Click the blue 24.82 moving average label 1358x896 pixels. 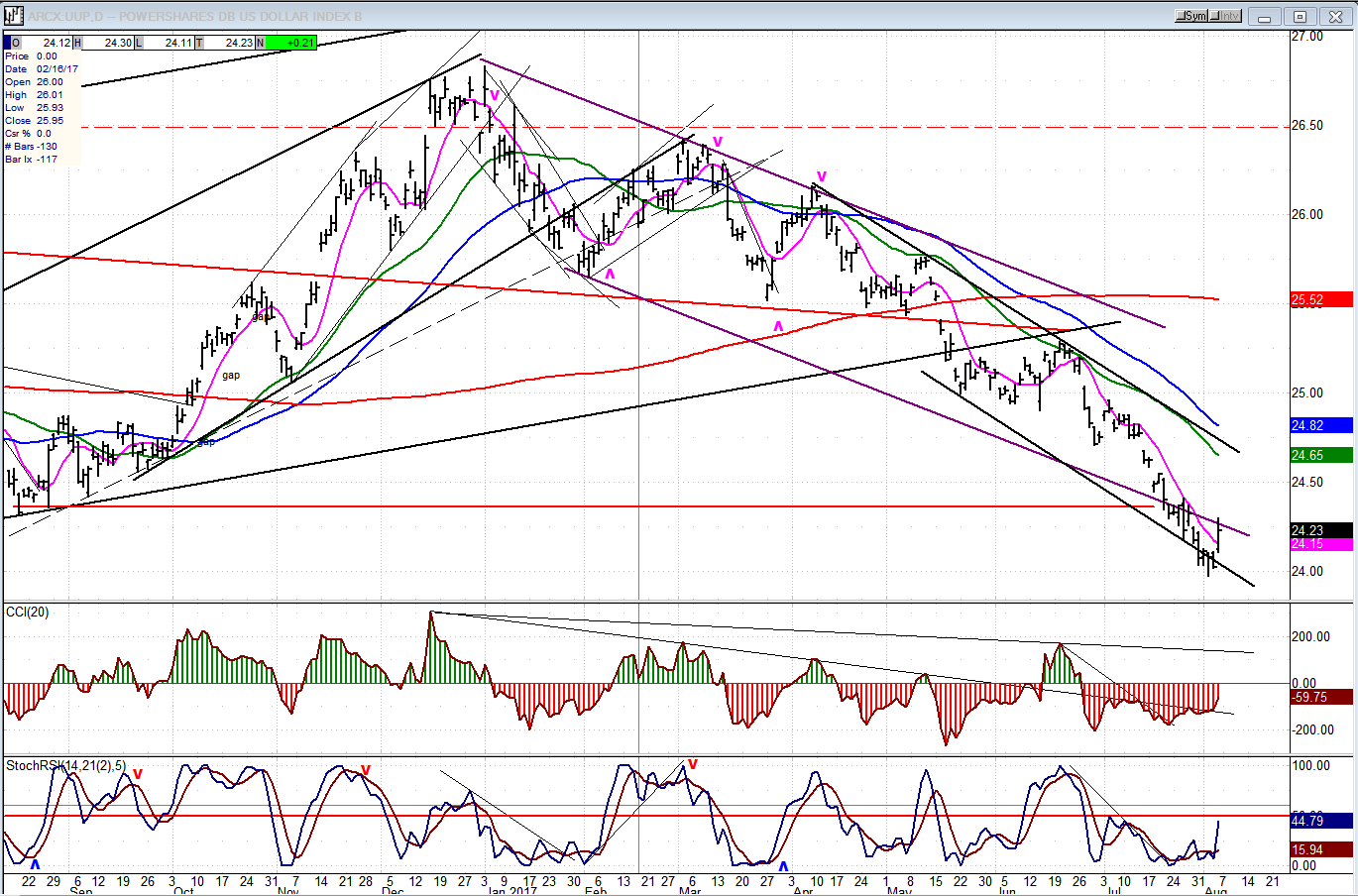pos(1320,425)
